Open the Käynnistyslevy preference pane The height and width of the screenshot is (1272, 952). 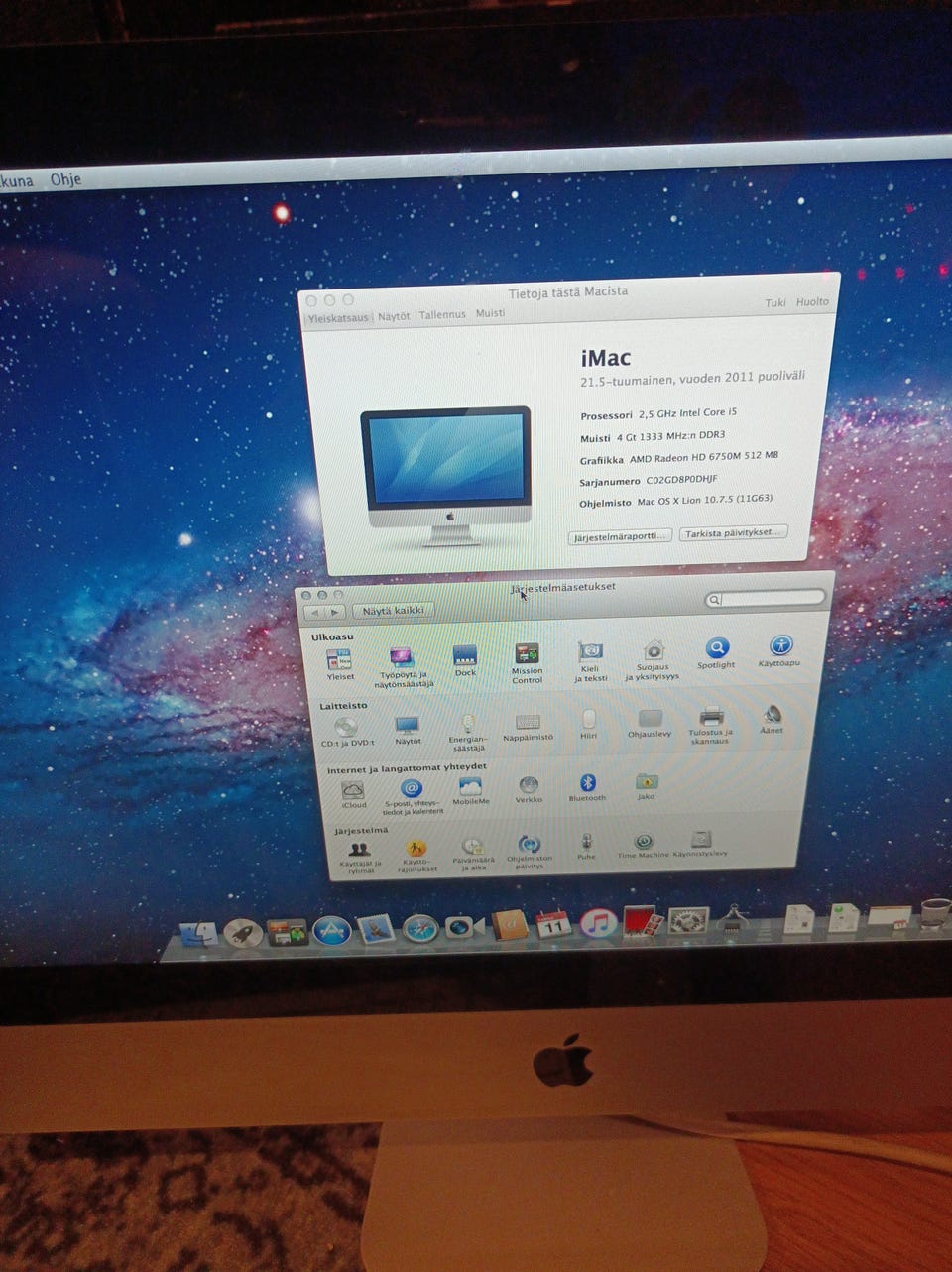point(700,843)
